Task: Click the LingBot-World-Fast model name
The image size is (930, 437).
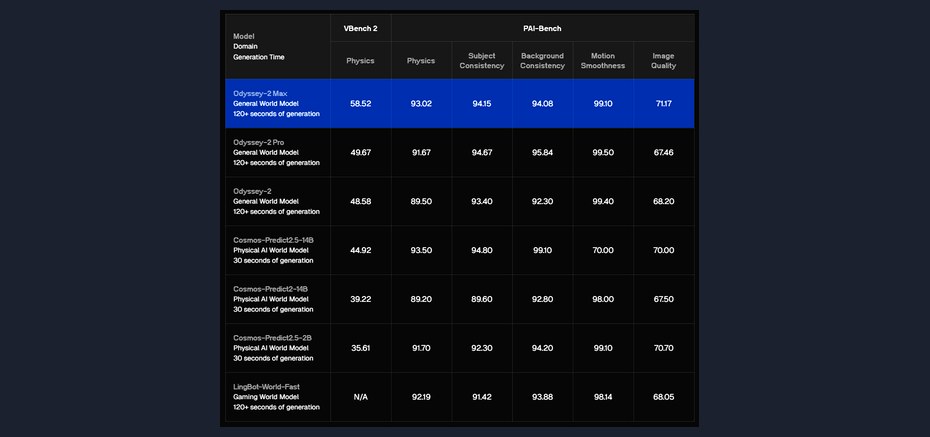Action: pyautogui.click(x=266, y=387)
